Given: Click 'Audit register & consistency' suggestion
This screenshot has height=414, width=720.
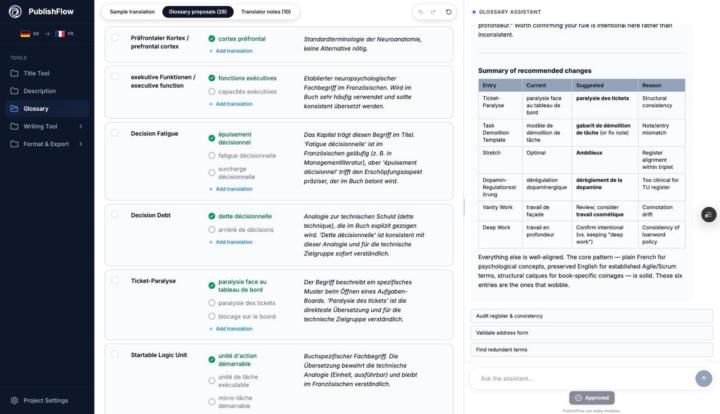Looking at the screenshot, I should click(592, 316).
